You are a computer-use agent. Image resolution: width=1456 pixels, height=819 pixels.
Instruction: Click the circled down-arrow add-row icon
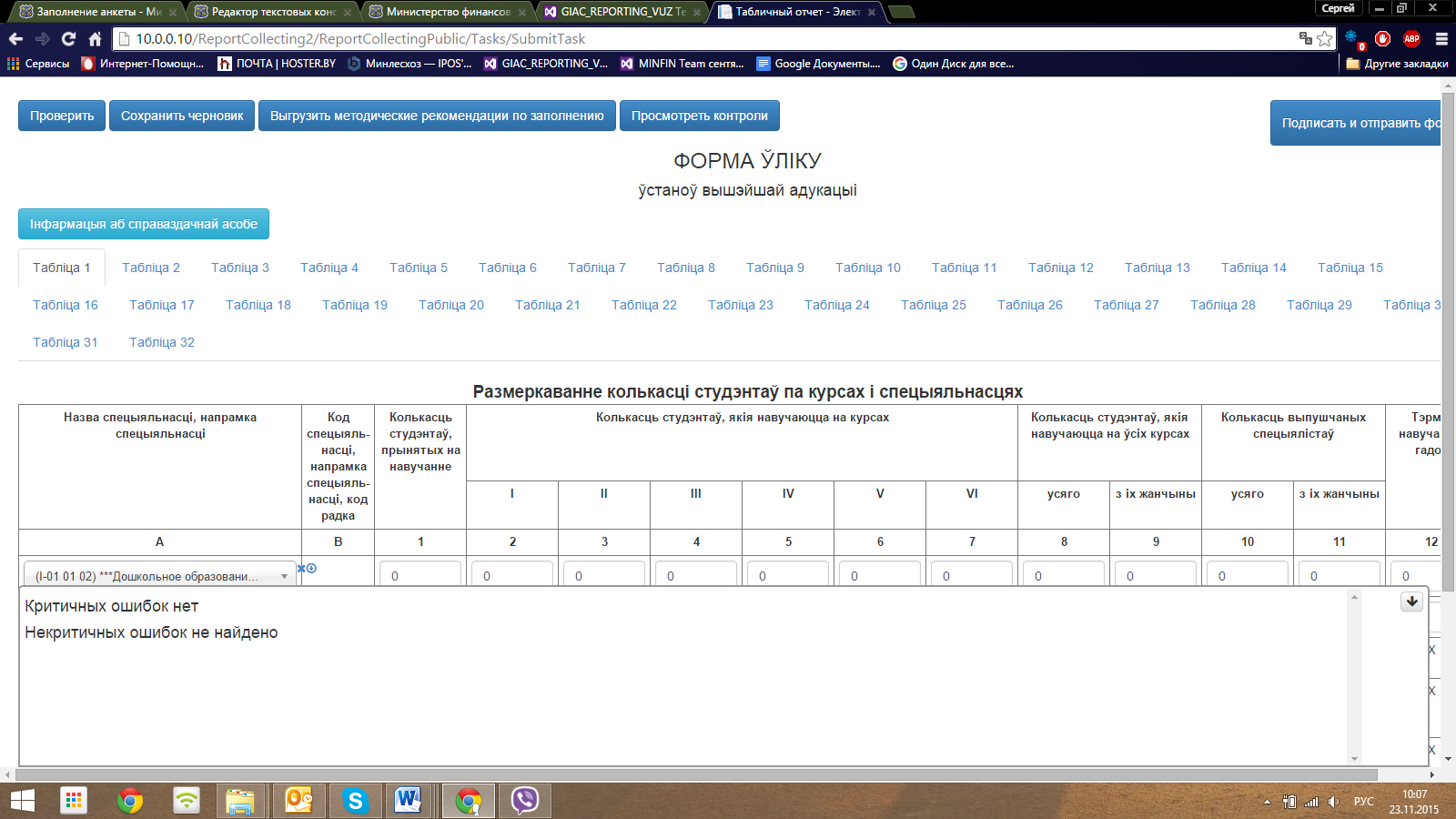click(311, 569)
